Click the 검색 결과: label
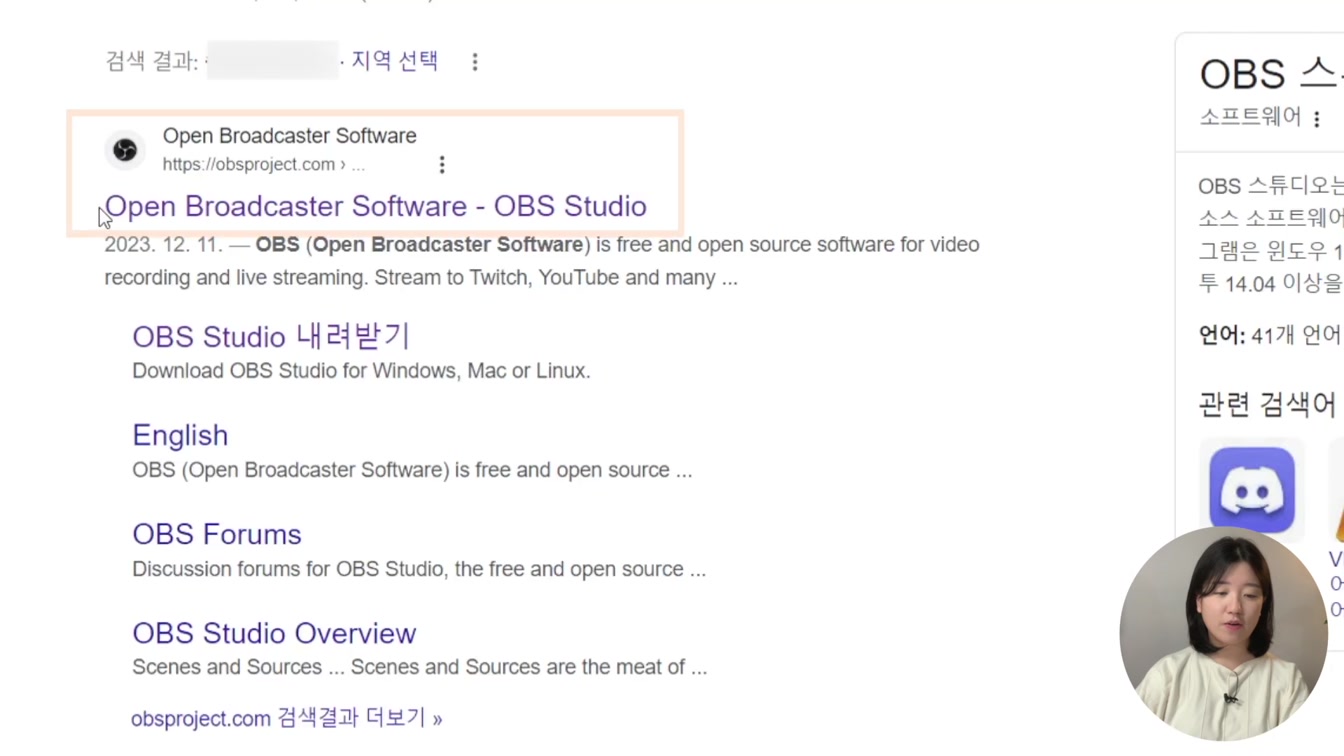Viewport: 1344px width, 756px height. [151, 62]
